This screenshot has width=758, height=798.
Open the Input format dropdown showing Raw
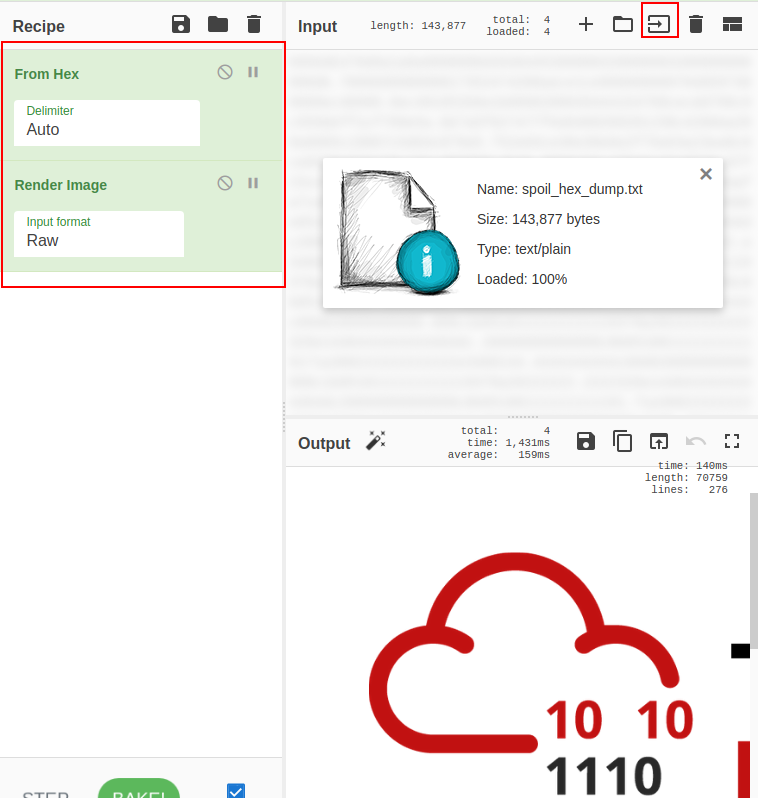pos(99,233)
